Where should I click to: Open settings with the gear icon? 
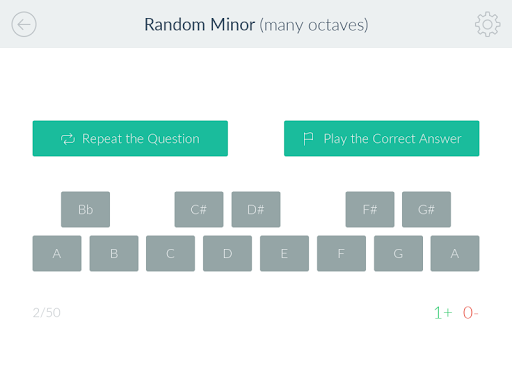tap(487, 24)
